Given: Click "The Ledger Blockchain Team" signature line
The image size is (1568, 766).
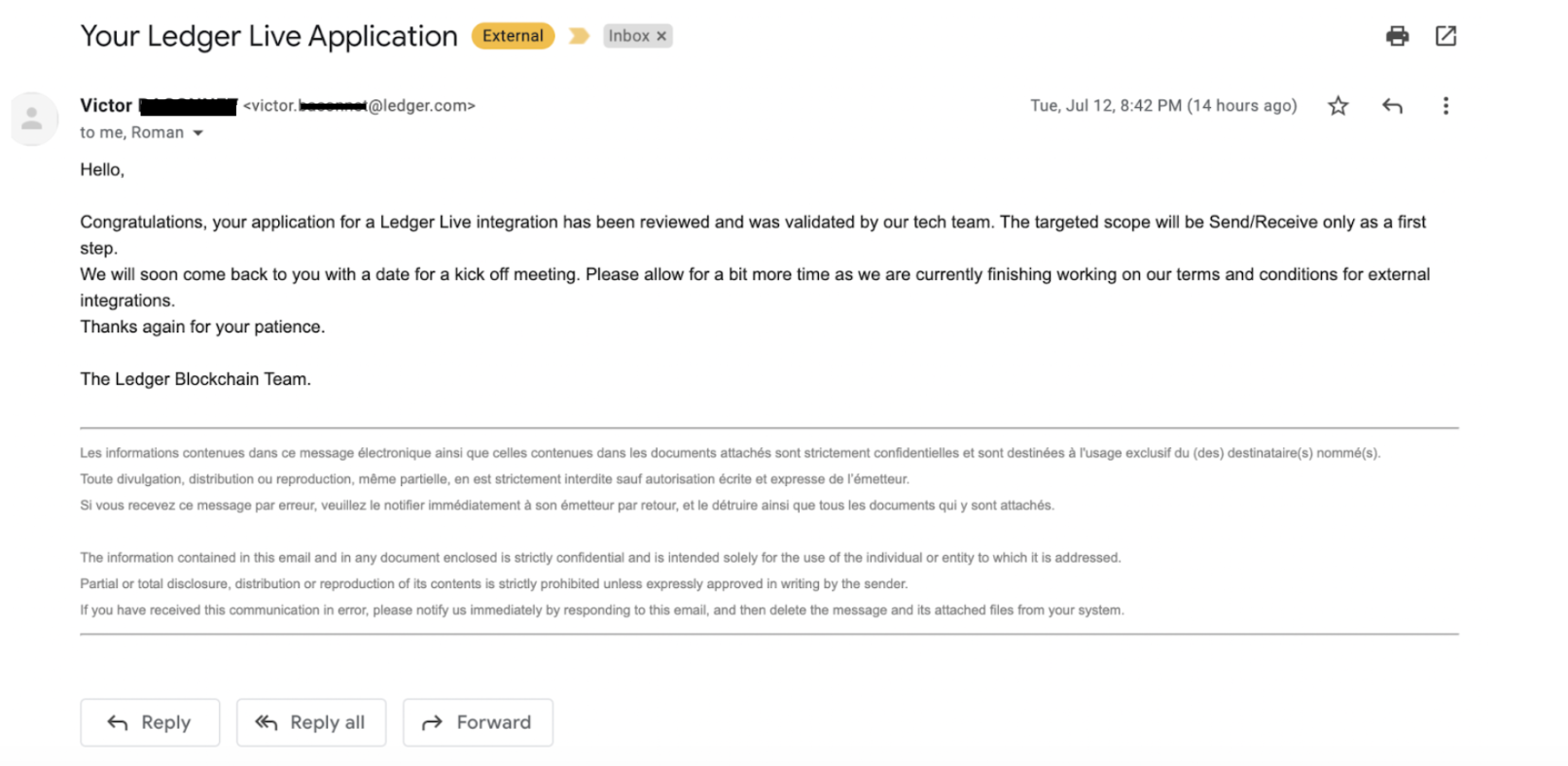Looking at the screenshot, I should click(x=196, y=379).
